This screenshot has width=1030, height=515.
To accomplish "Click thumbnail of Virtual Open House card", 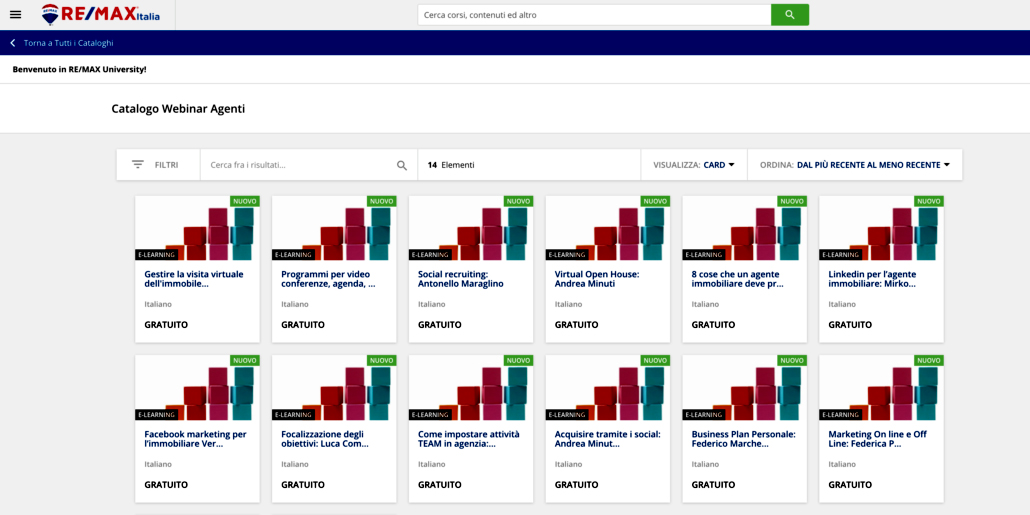I will [608, 229].
